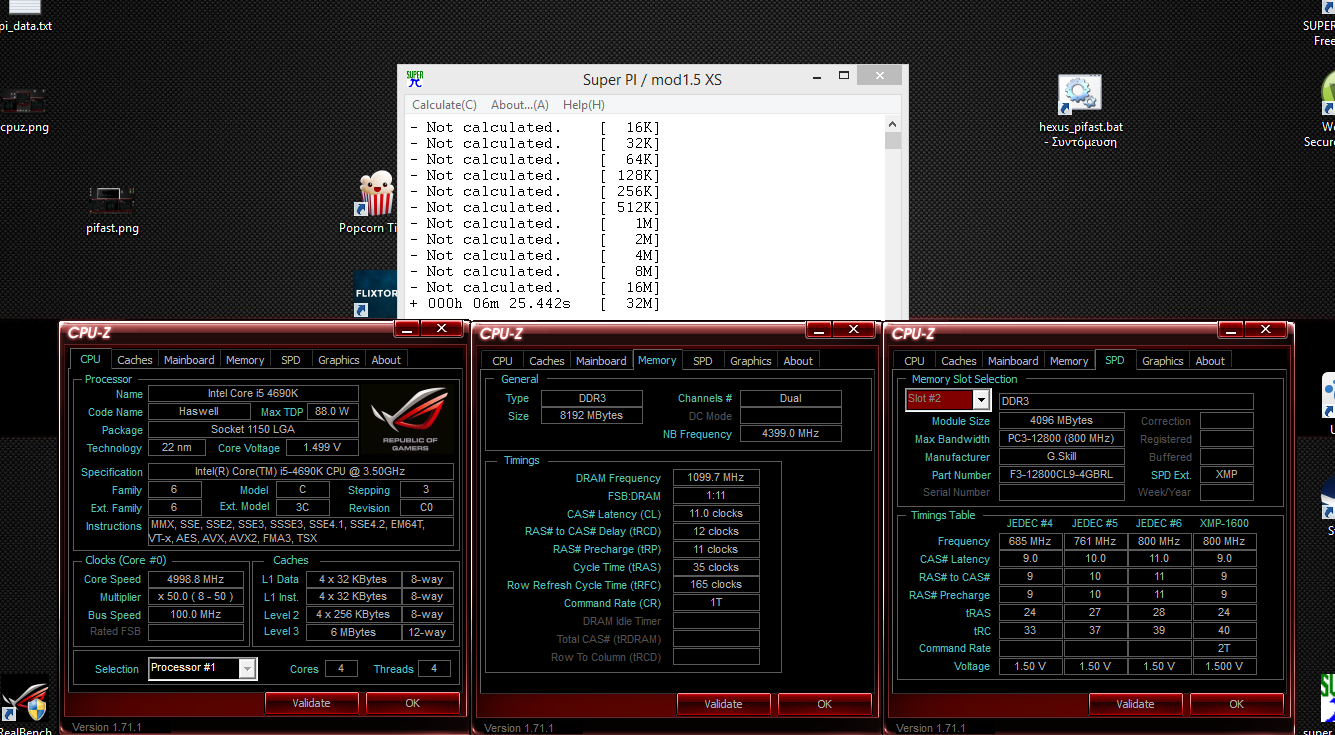Screen dimensions: 1335x735
Task: Select CPU tab in Memory window
Action: click(503, 361)
